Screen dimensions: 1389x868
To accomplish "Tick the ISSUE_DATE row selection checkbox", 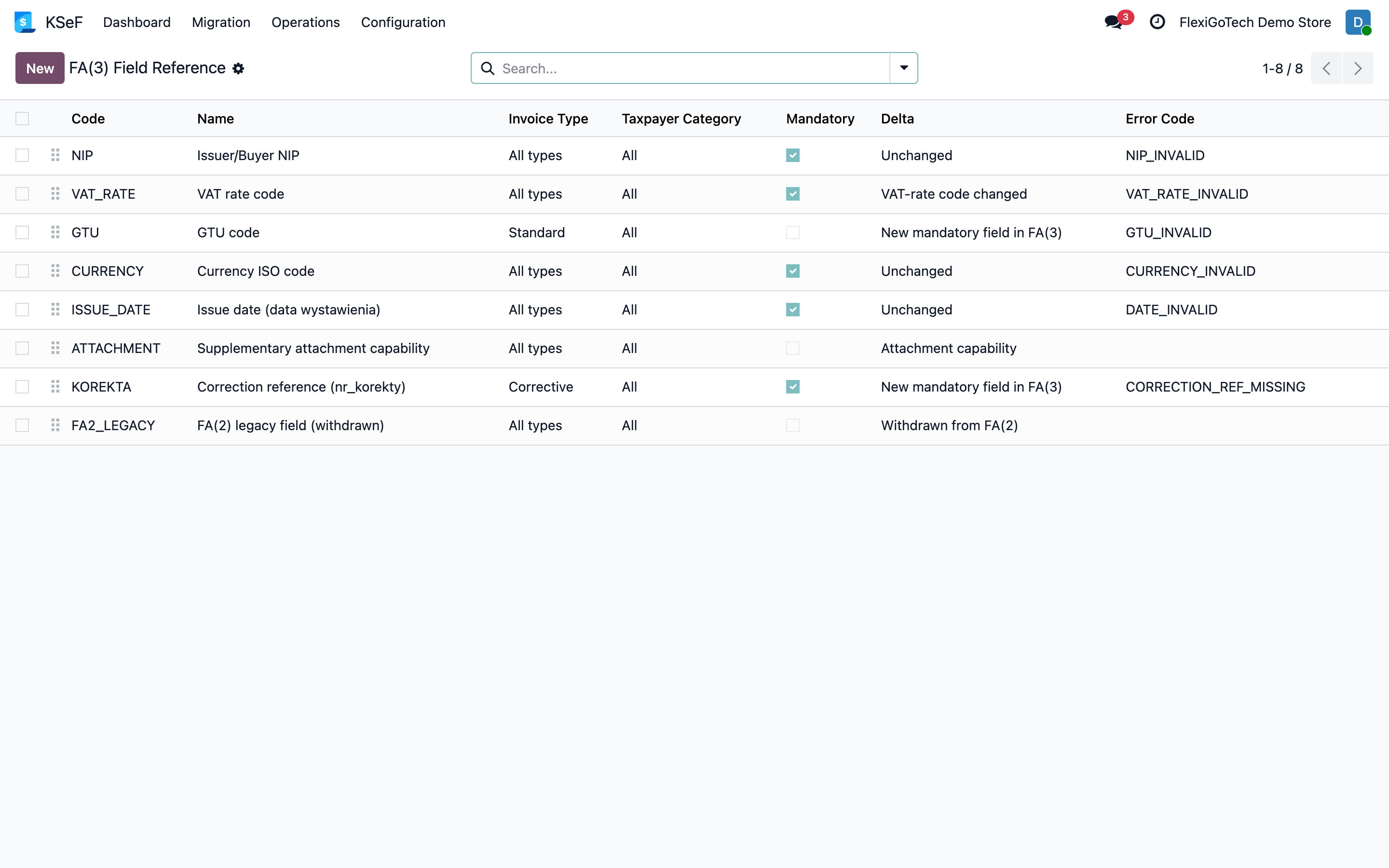I will pos(22,310).
